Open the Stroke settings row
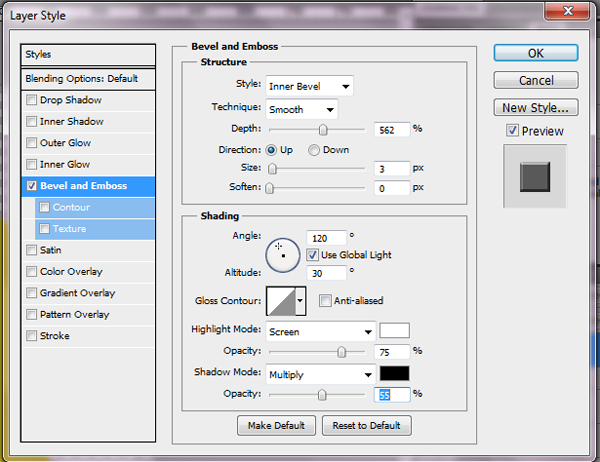The height and width of the screenshot is (462, 600). tap(88, 336)
